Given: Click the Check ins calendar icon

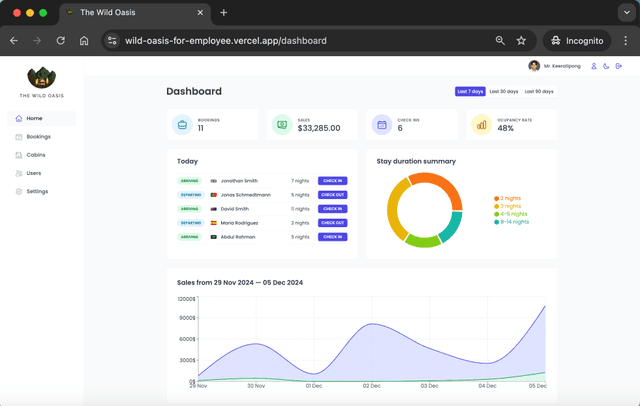Looking at the screenshot, I should (x=382, y=125).
